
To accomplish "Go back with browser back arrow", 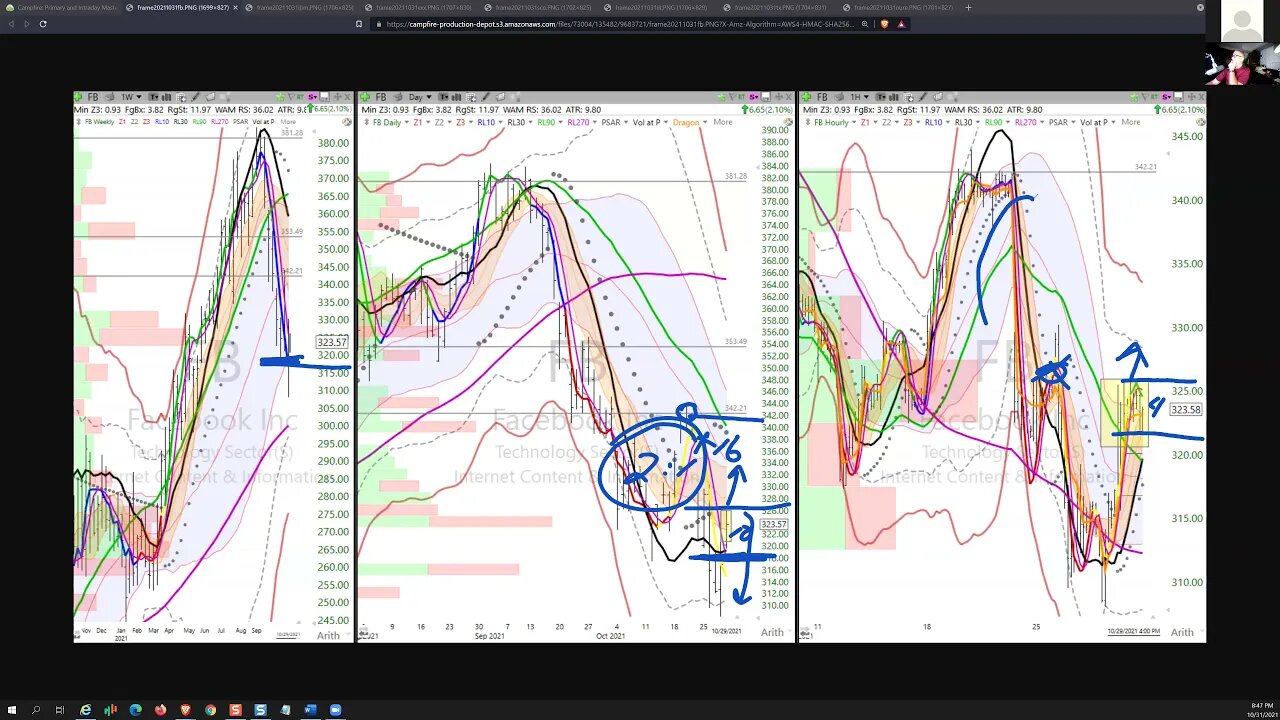I will [12, 23].
